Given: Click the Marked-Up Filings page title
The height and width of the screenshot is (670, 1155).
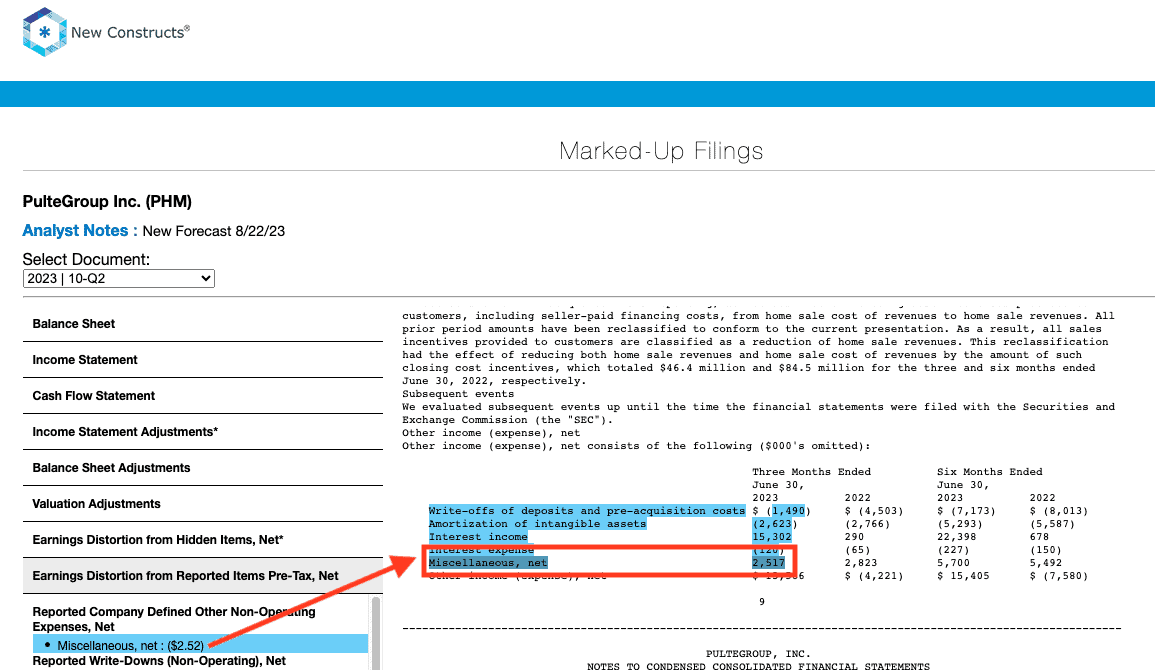Looking at the screenshot, I should (661, 151).
